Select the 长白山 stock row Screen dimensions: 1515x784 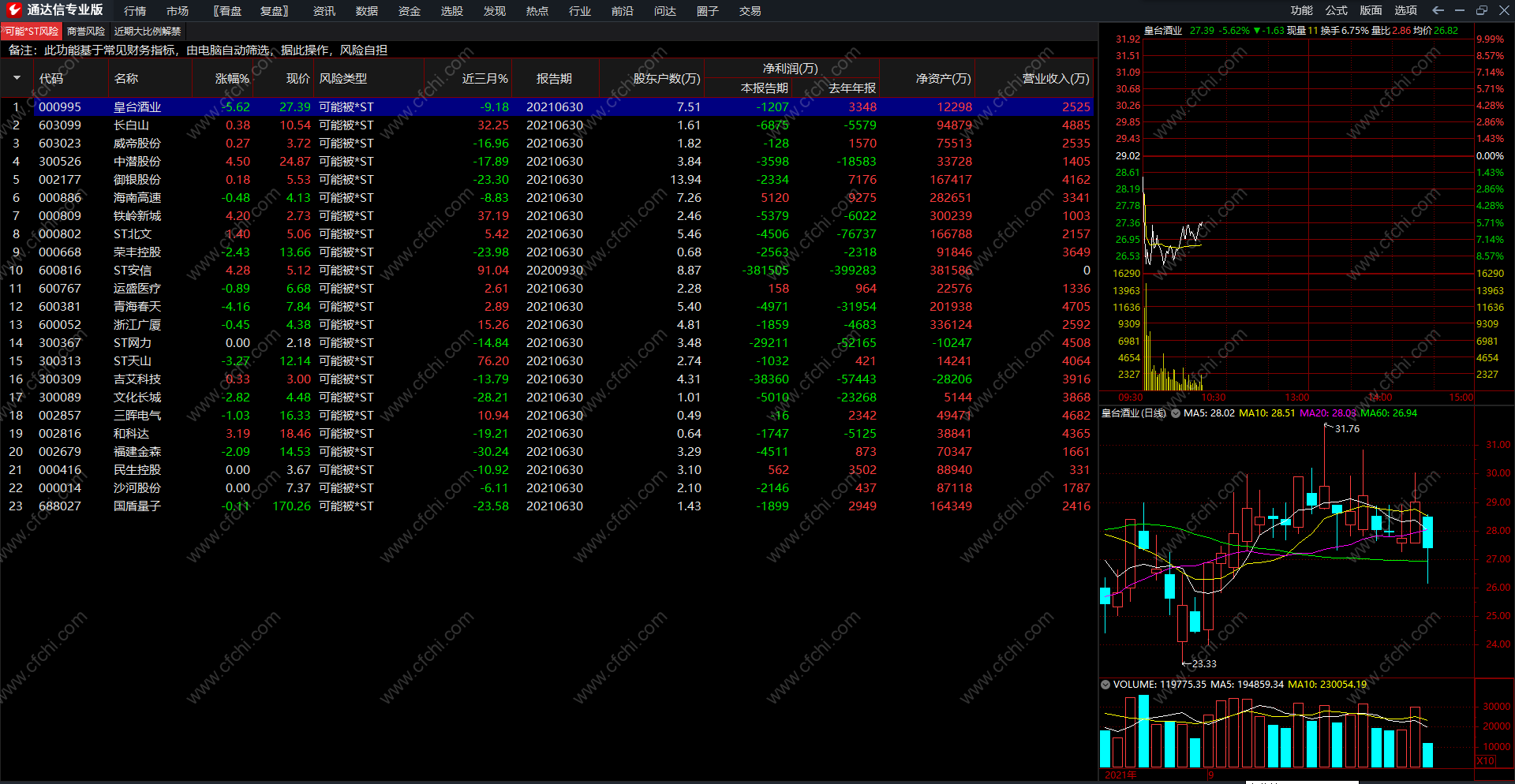(548, 125)
